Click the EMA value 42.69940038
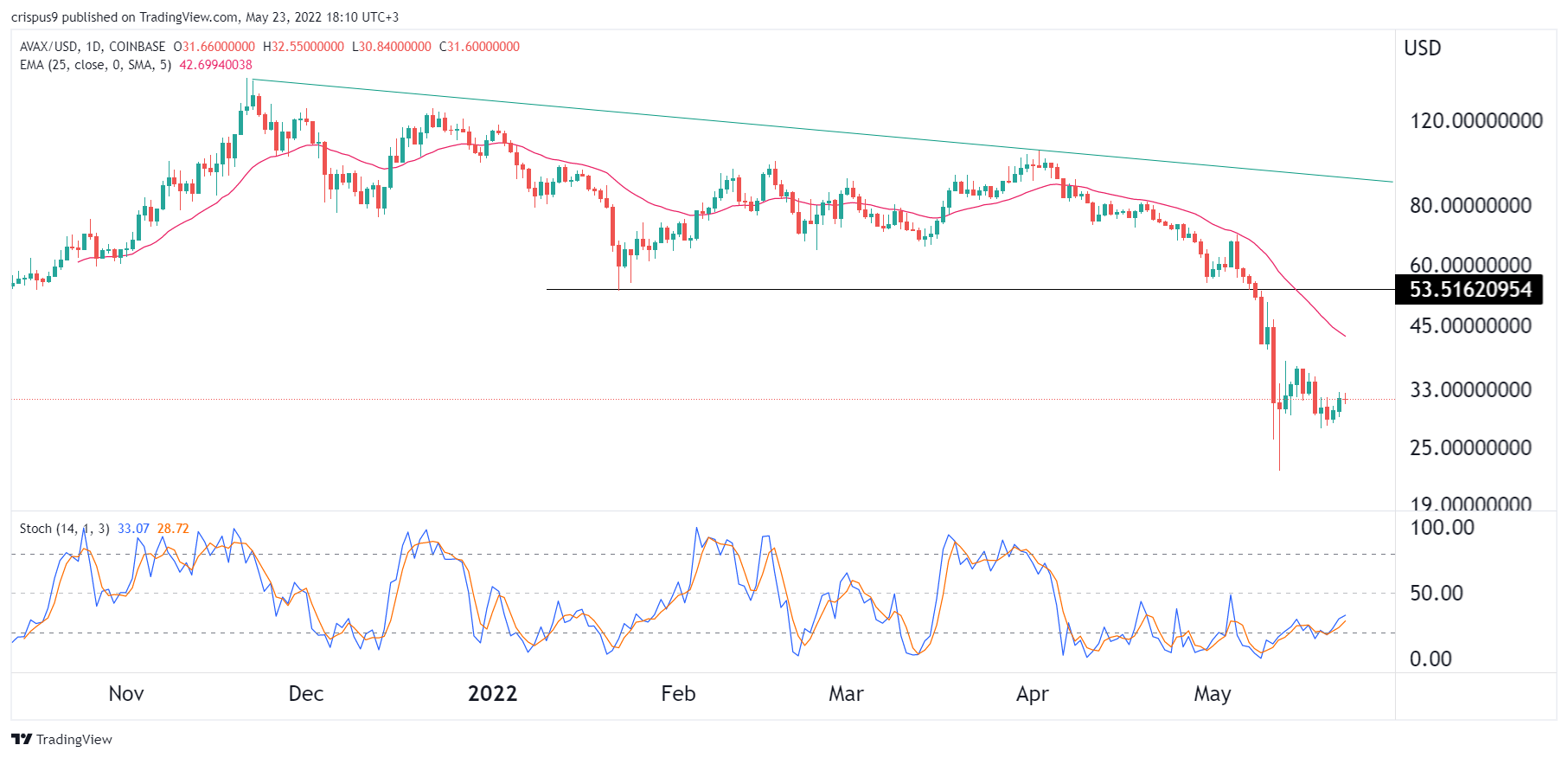The width and height of the screenshot is (1568, 758). pyautogui.click(x=215, y=65)
